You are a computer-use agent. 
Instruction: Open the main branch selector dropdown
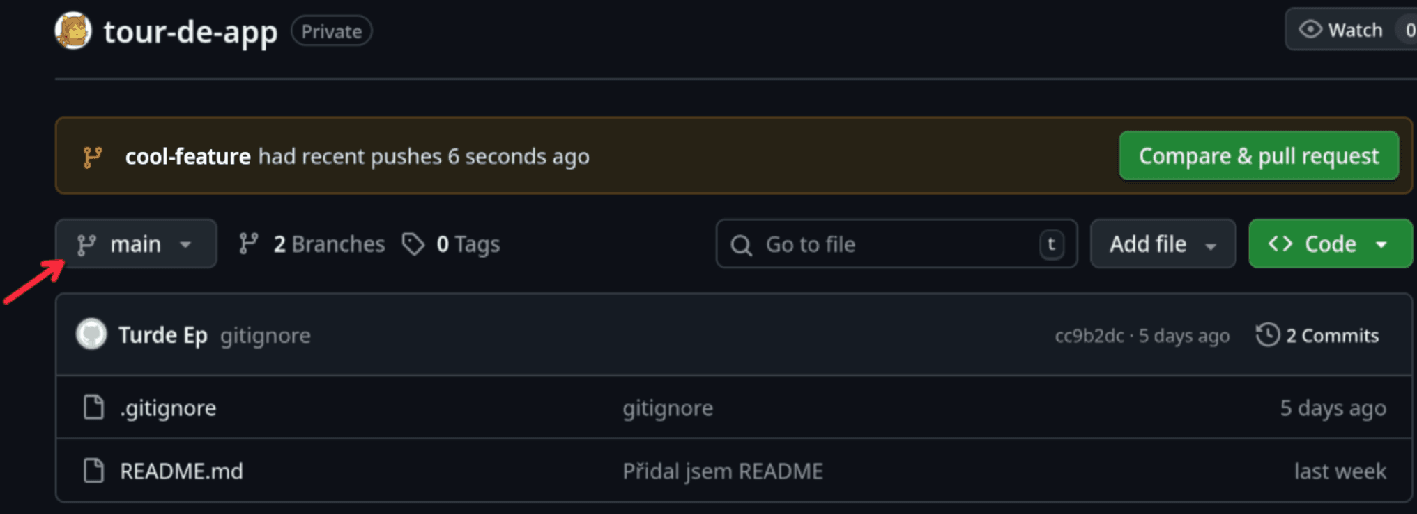click(x=136, y=244)
